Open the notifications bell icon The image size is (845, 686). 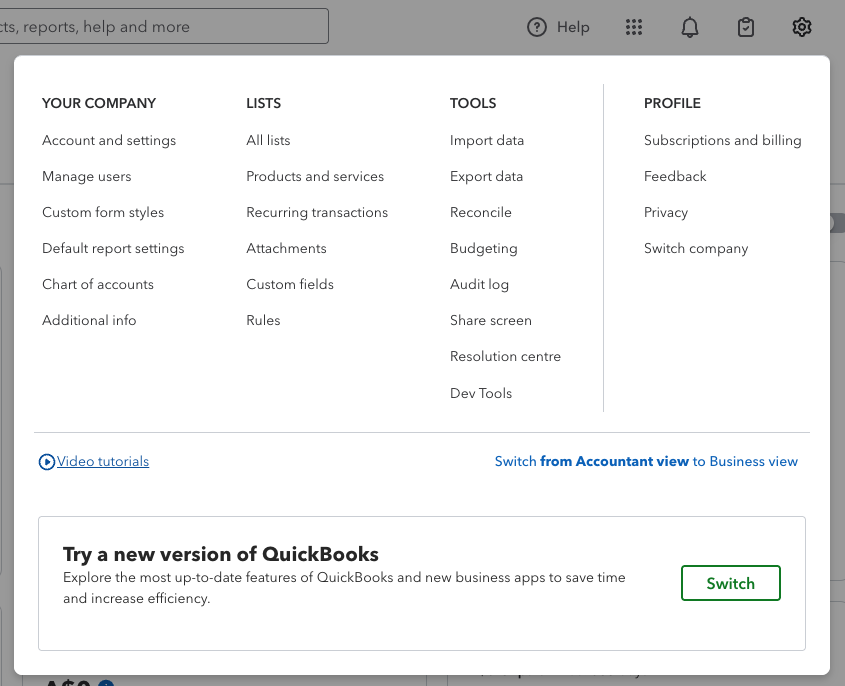click(690, 27)
